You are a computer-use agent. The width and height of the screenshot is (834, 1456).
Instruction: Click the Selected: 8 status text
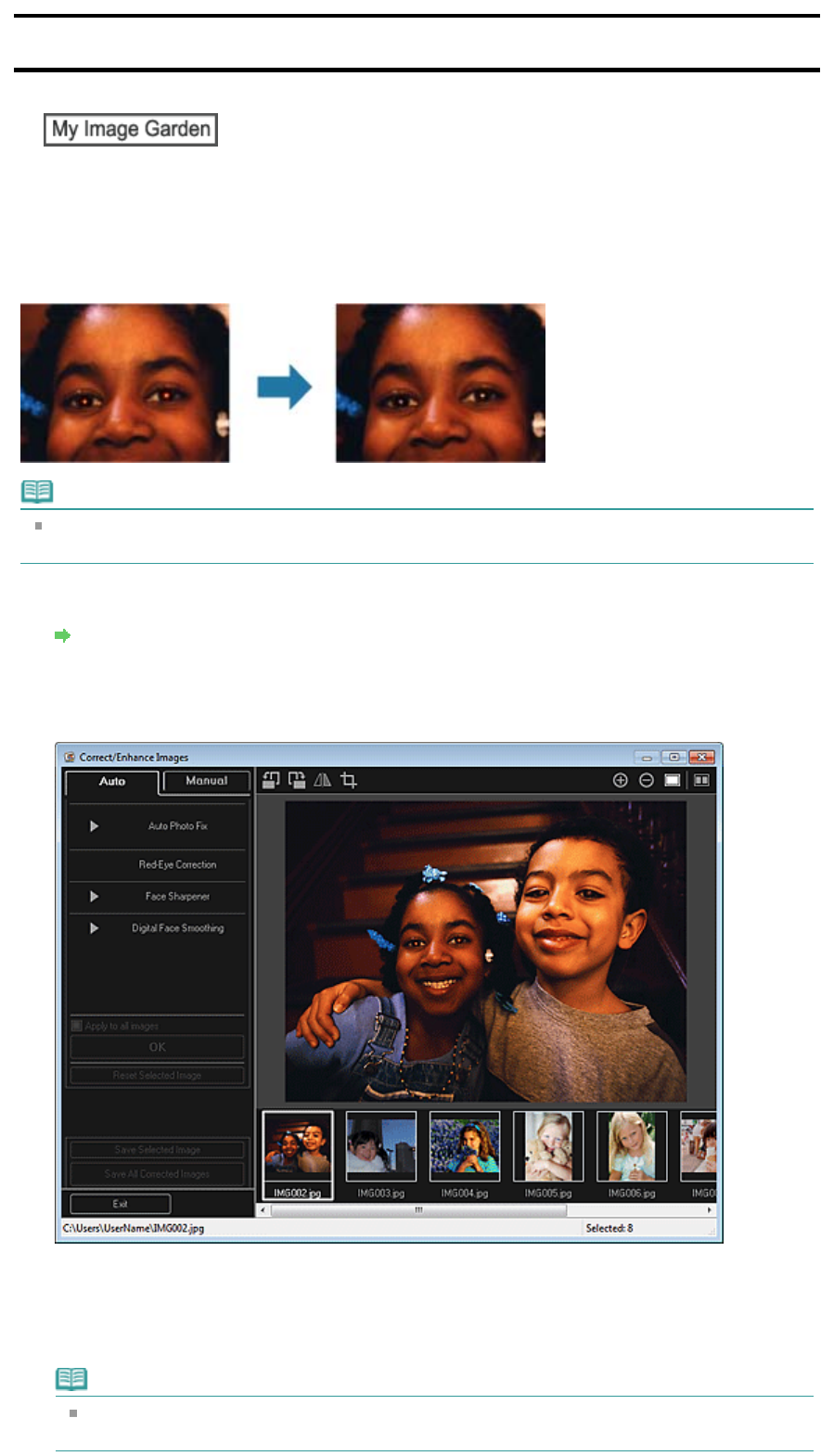click(609, 1228)
